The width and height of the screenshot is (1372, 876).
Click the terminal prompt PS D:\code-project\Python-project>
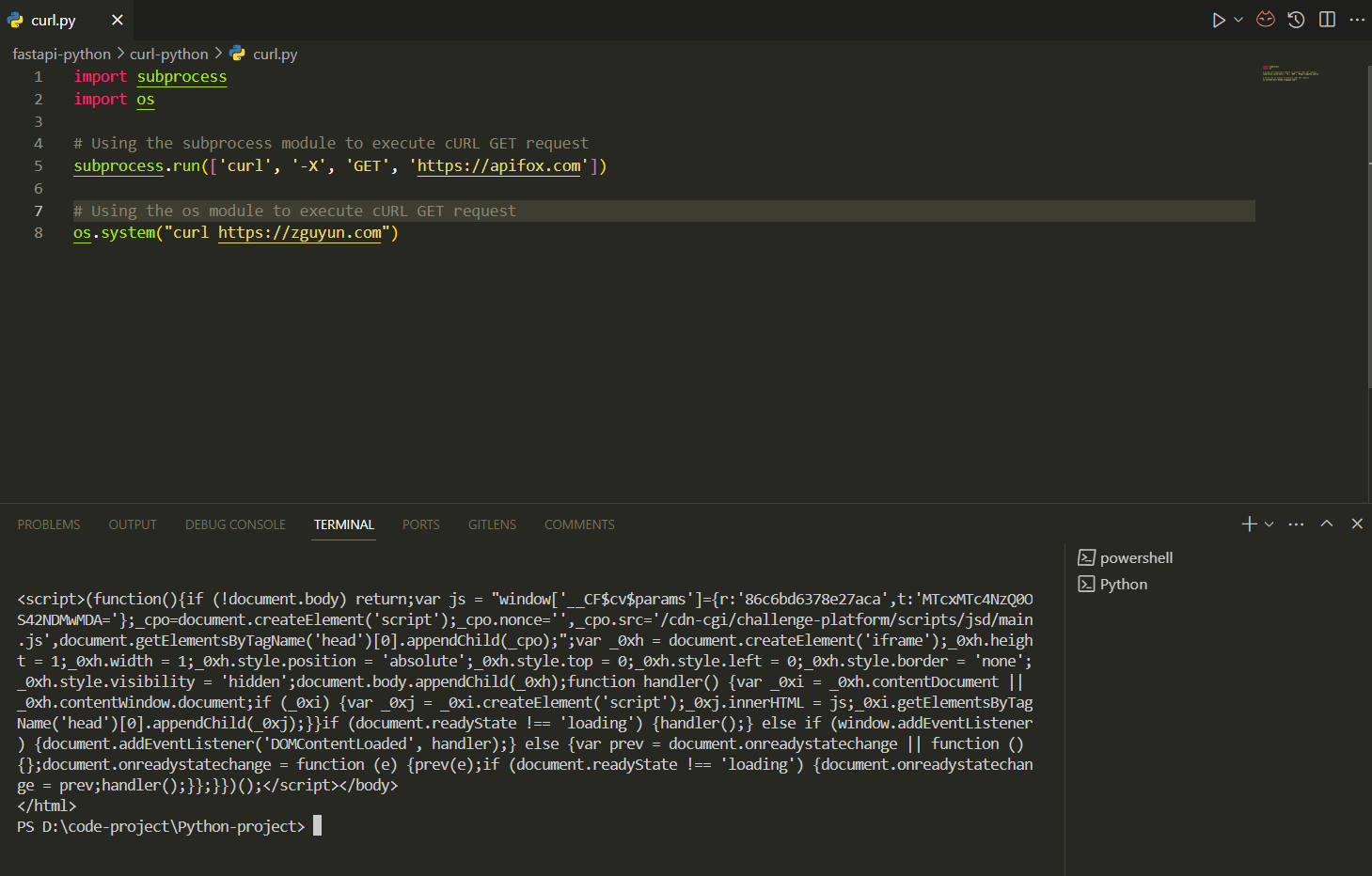tap(161, 826)
